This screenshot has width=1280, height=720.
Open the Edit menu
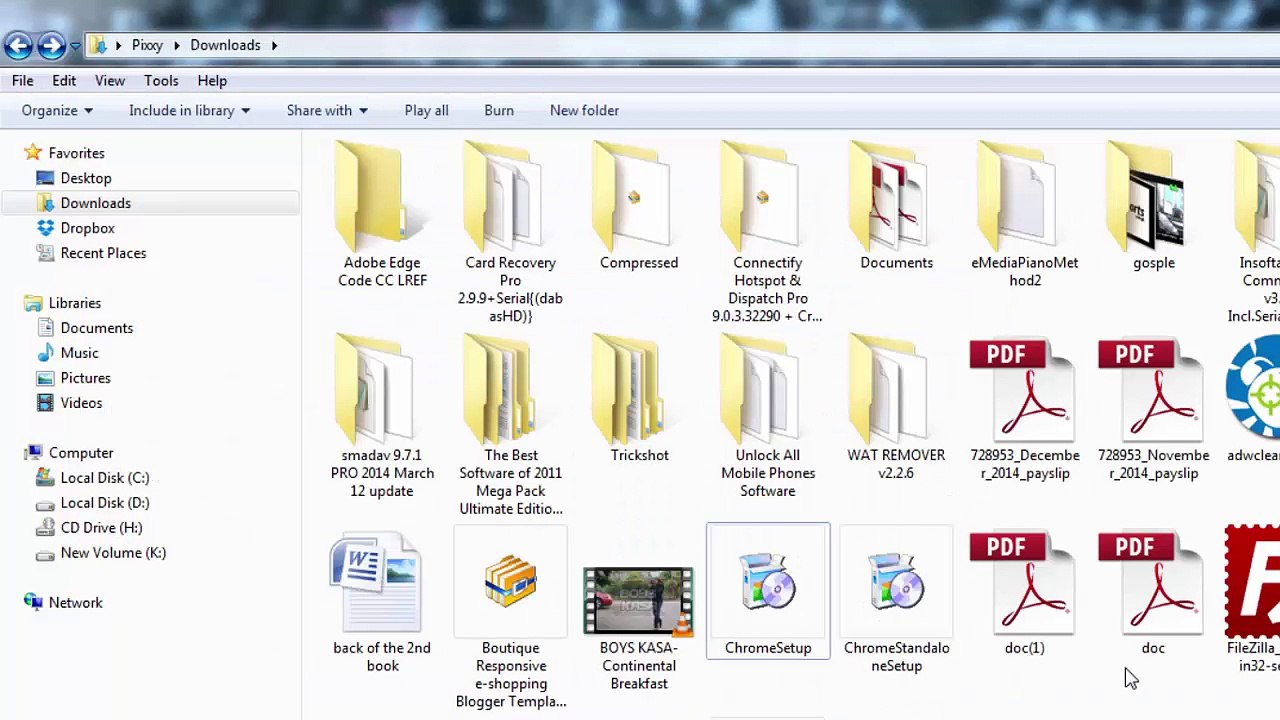pos(64,80)
